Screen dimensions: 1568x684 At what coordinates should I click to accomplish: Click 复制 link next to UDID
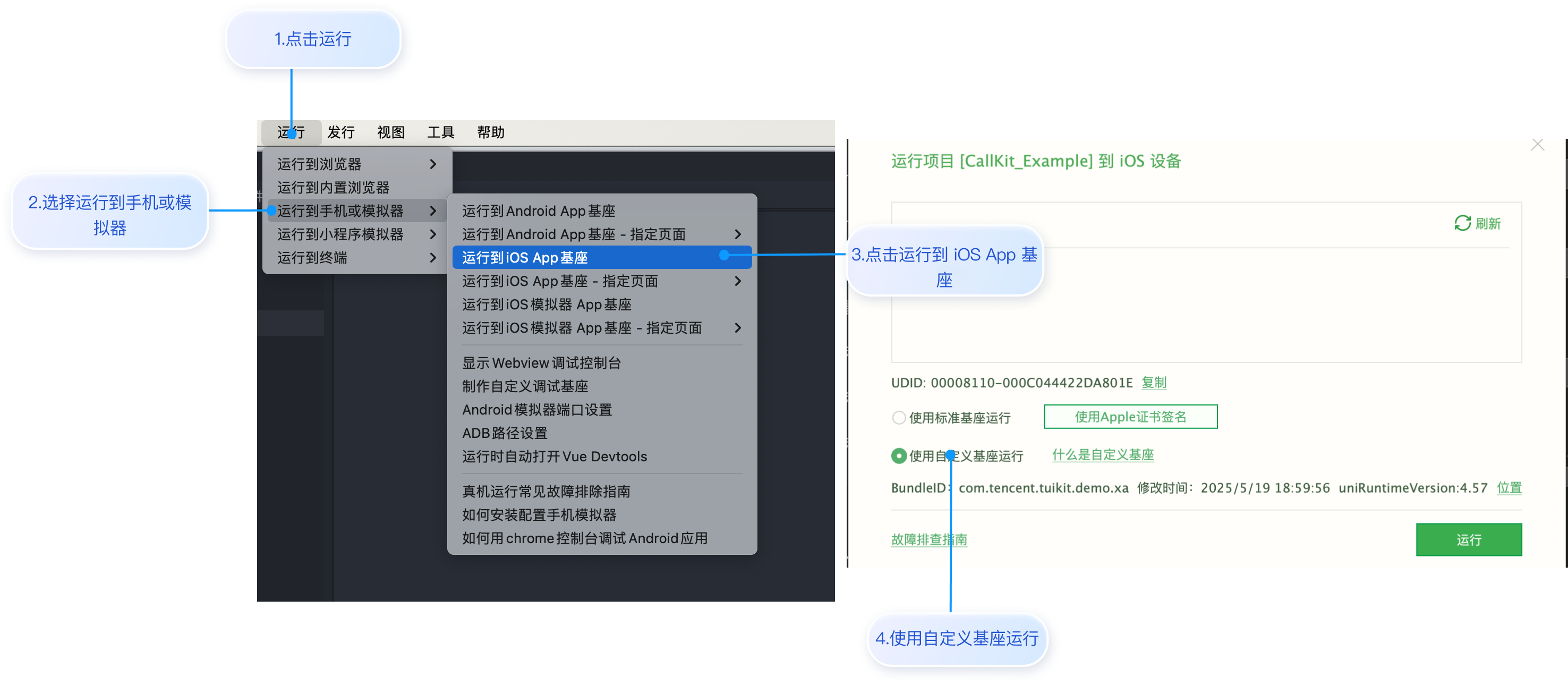(1154, 383)
